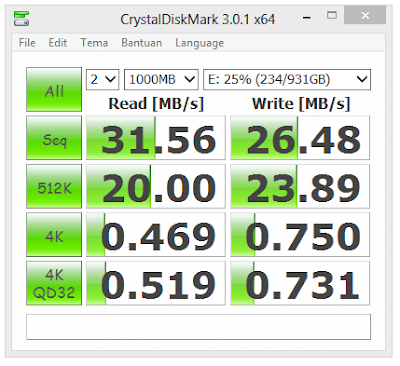Image resolution: width=400 pixels, height=366 pixels.
Task: Click the Read [MB/s] column header
Action: coord(156,104)
